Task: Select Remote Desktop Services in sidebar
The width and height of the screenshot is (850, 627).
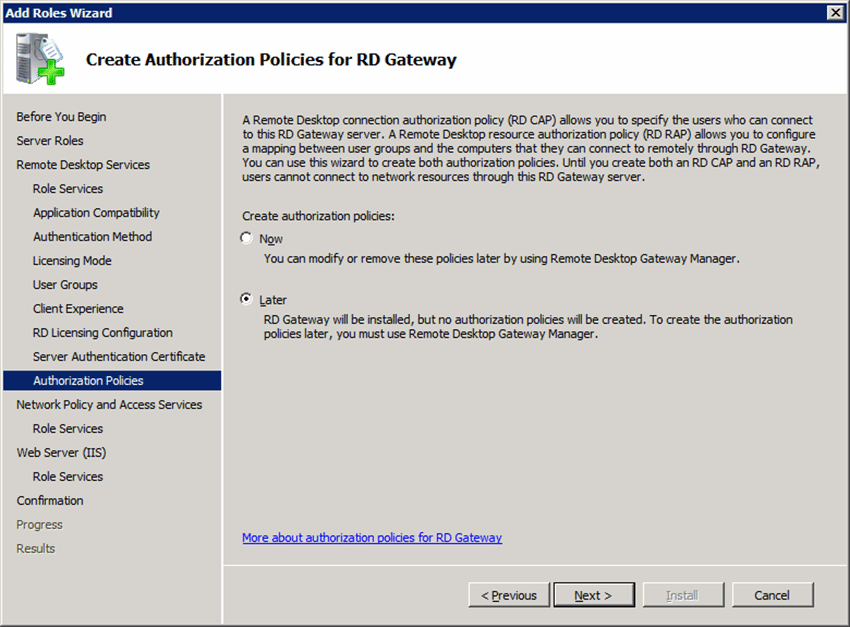Action: coord(83,165)
